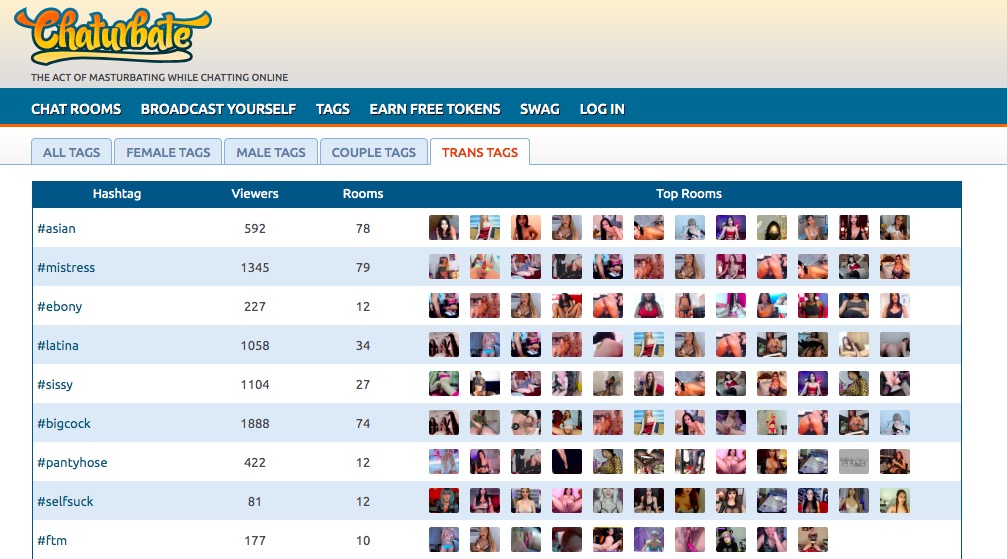Go to the Broadcast Yourself page

tap(218, 109)
